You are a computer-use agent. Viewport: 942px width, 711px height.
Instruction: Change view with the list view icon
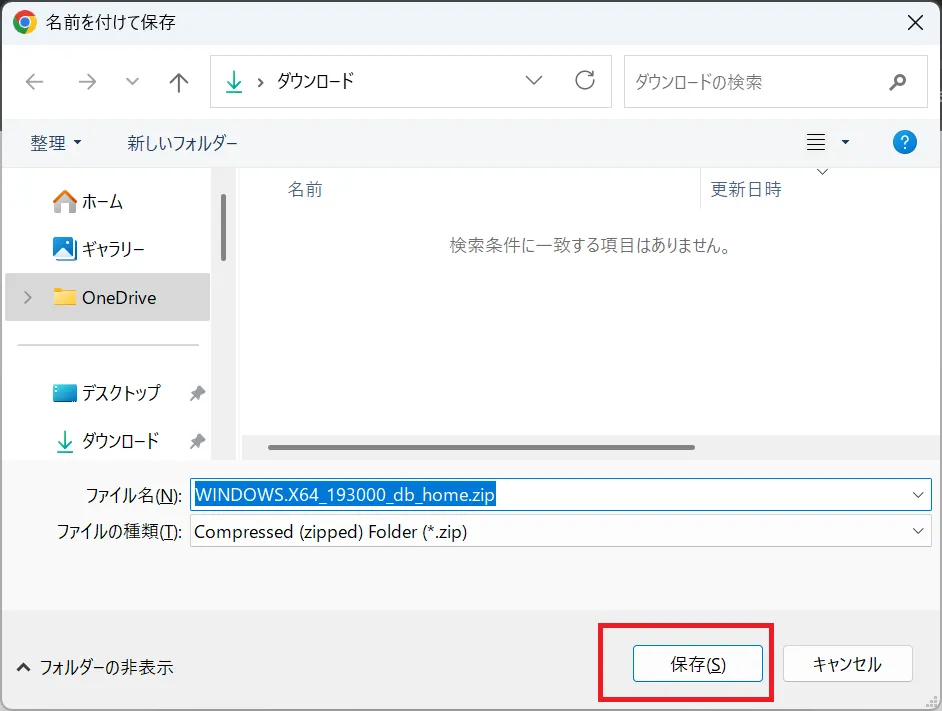point(816,142)
